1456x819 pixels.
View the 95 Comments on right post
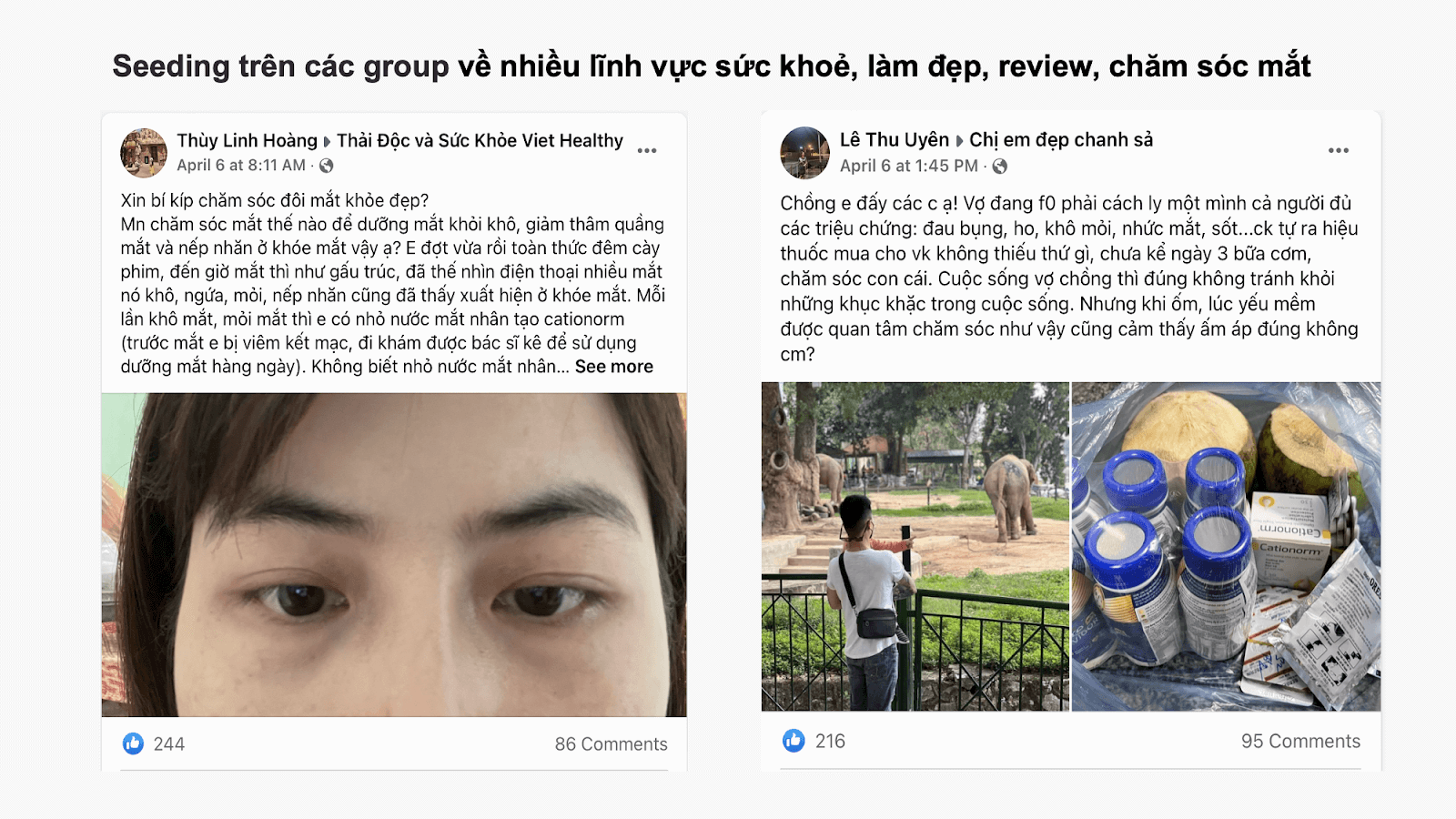1301,742
